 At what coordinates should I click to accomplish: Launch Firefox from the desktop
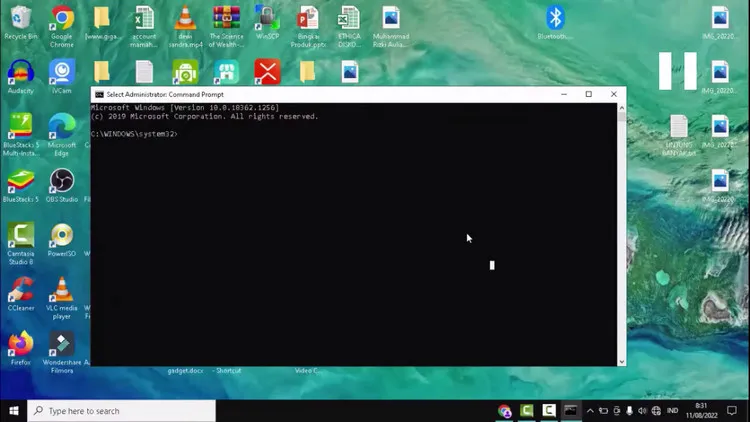(x=21, y=348)
